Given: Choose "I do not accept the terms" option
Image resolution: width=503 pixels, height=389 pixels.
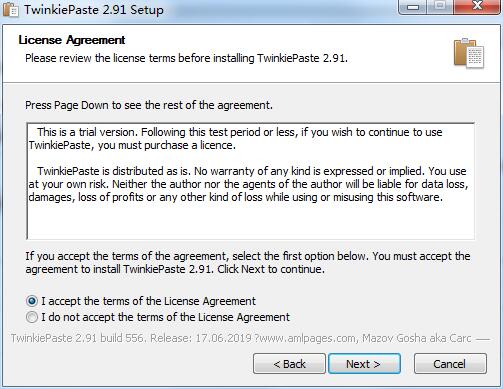Looking at the screenshot, I should [32, 317].
